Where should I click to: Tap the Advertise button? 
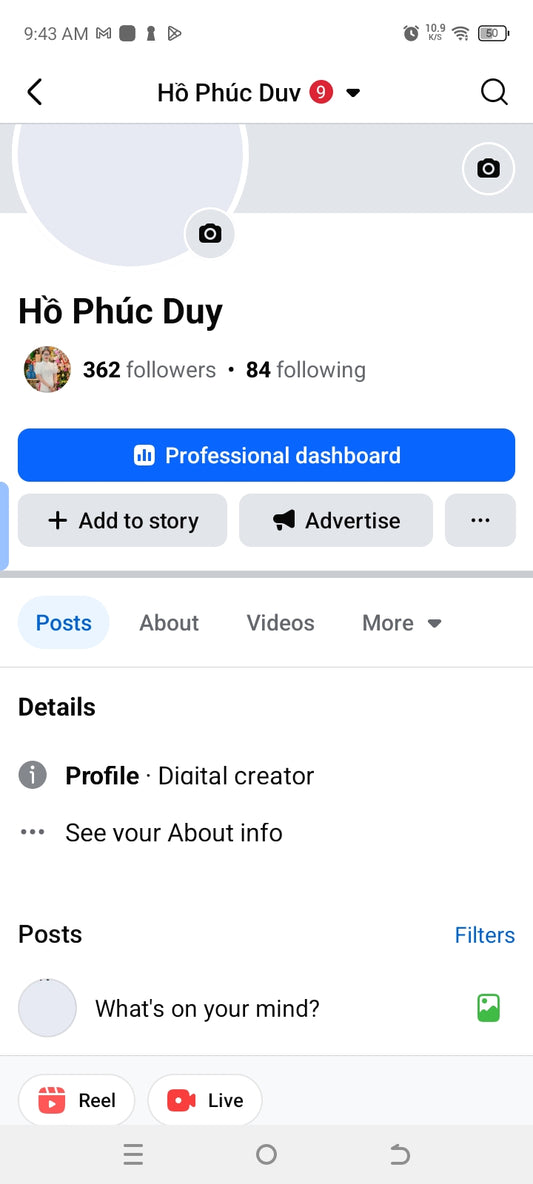coord(336,520)
